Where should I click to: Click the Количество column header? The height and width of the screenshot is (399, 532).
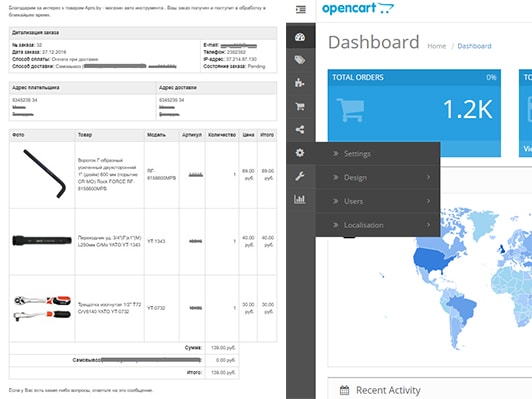pyautogui.click(x=222, y=135)
